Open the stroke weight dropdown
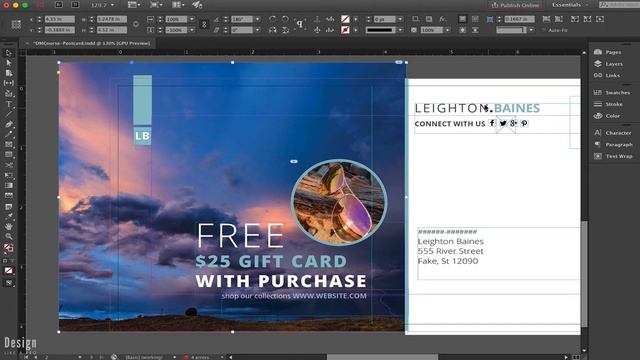 [x=400, y=19]
